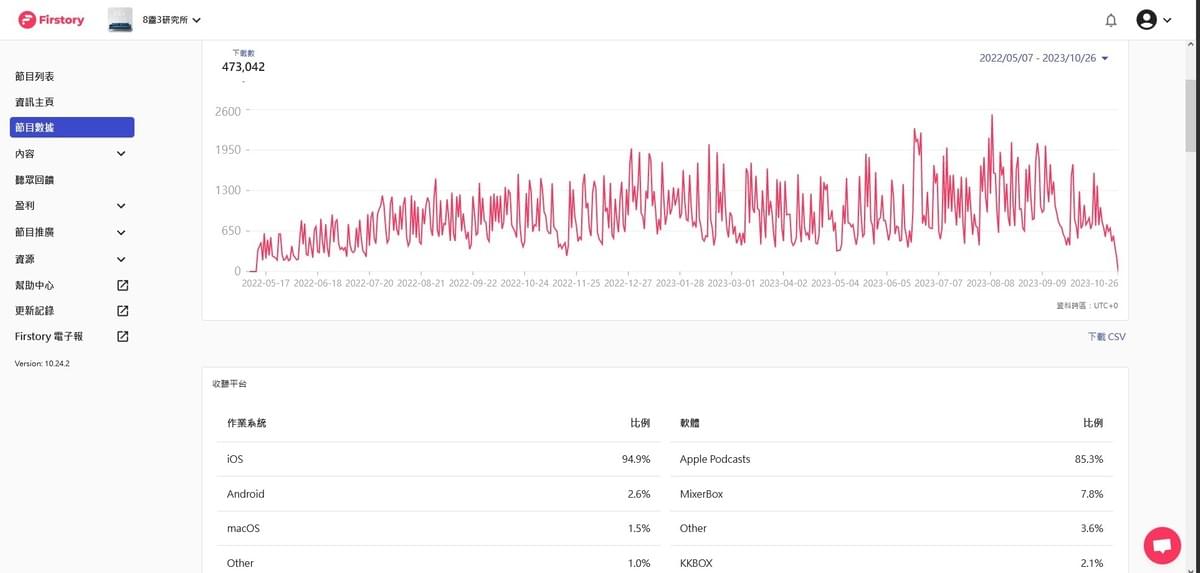Open the user account avatar menu
The height and width of the screenshot is (573, 1200).
pyautogui.click(x=1153, y=20)
